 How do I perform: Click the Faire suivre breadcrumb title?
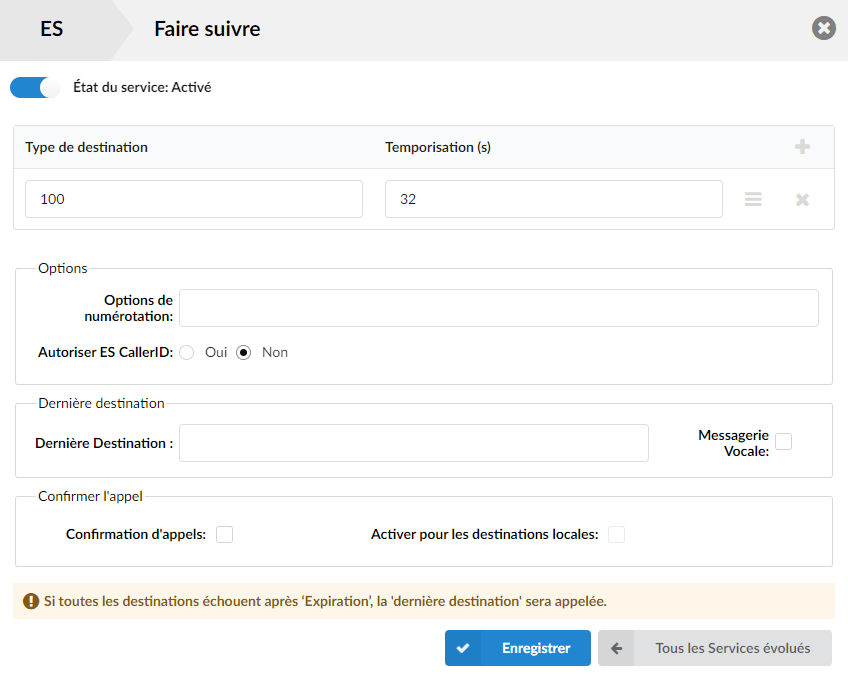coord(207,29)
